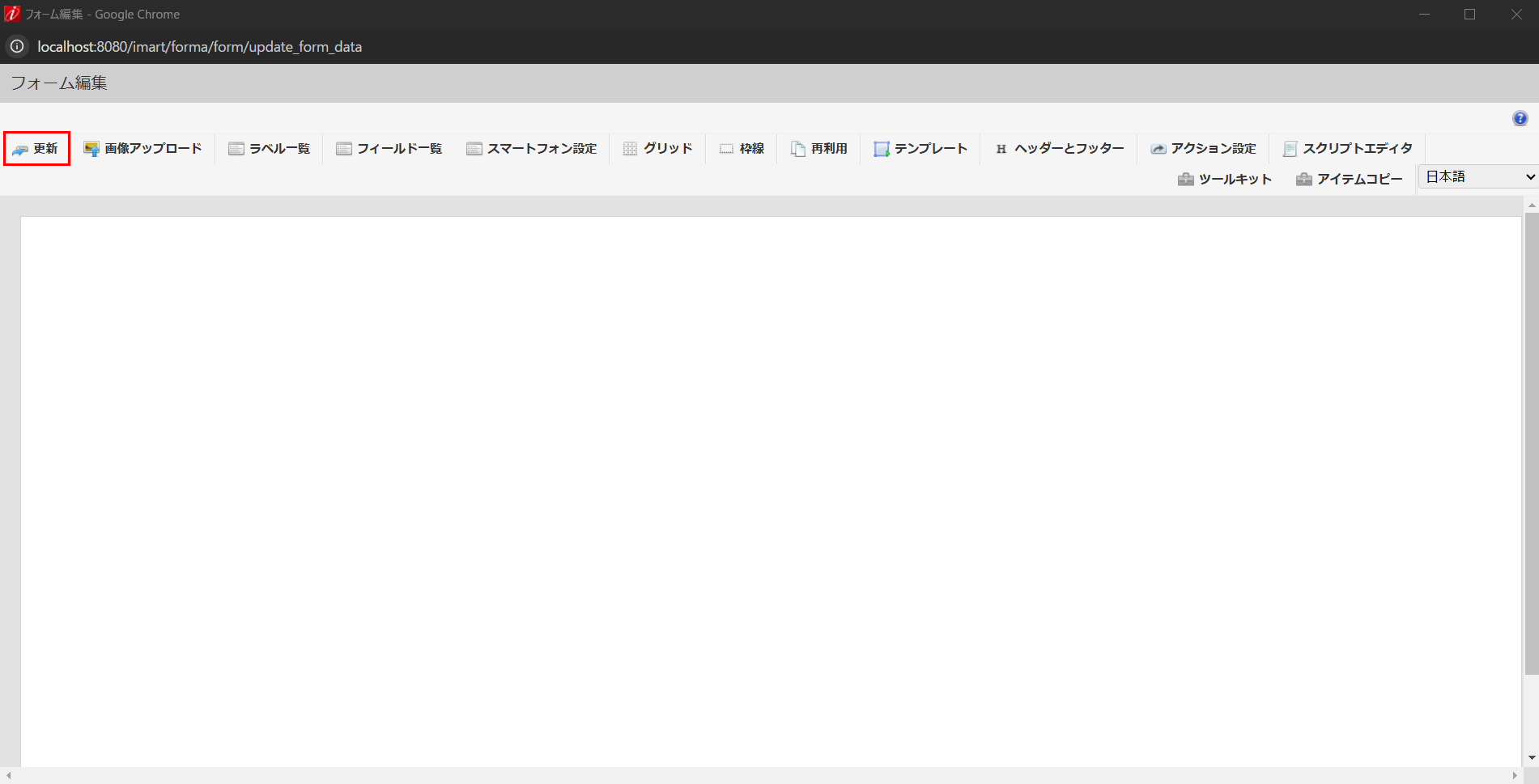Open the 再利用 reuse panel
Image resolution: width=1539 pixels, height=784 pixels.
[818, 148]
